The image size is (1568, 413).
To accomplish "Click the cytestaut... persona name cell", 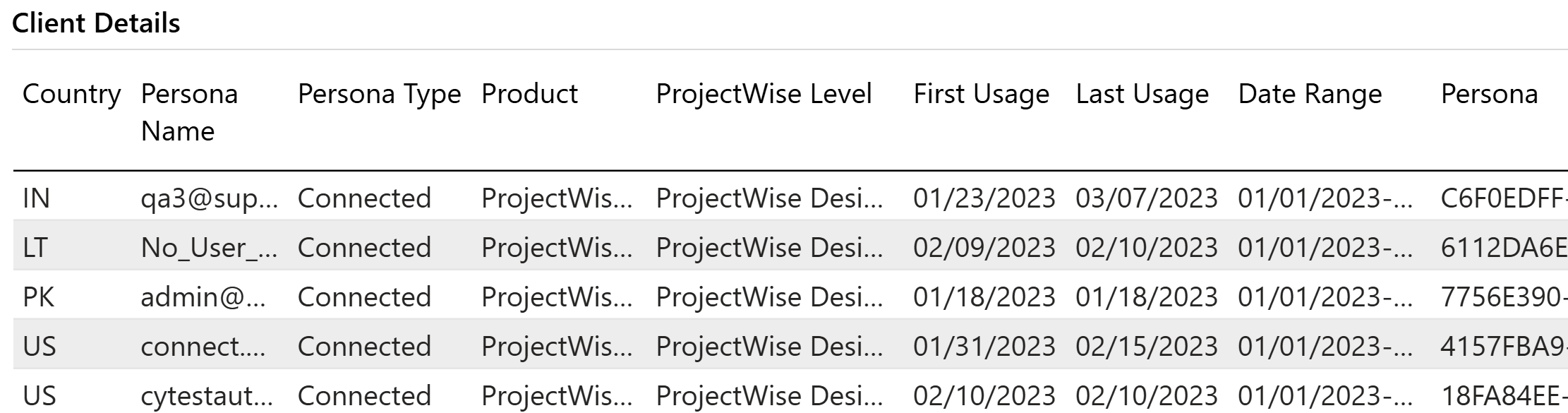I will [x=207, y=396].
